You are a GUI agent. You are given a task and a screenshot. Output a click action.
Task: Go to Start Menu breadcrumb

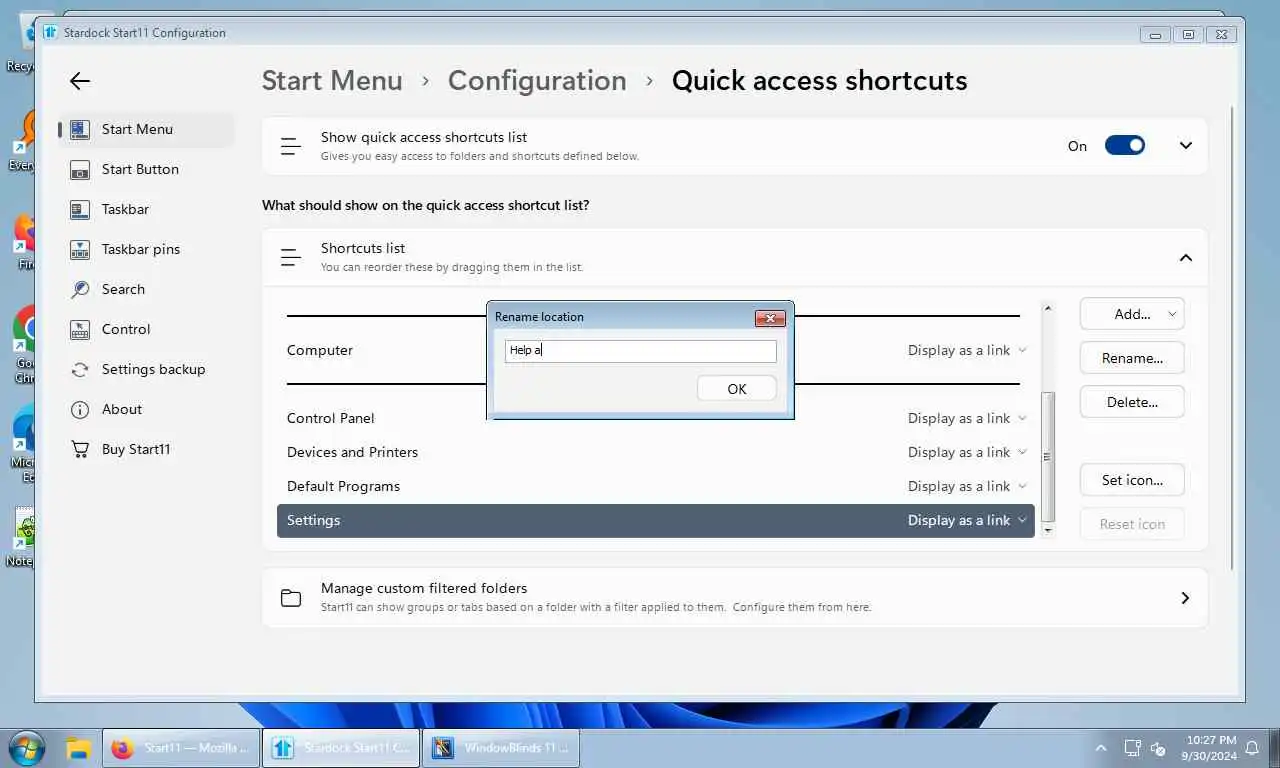332,81
